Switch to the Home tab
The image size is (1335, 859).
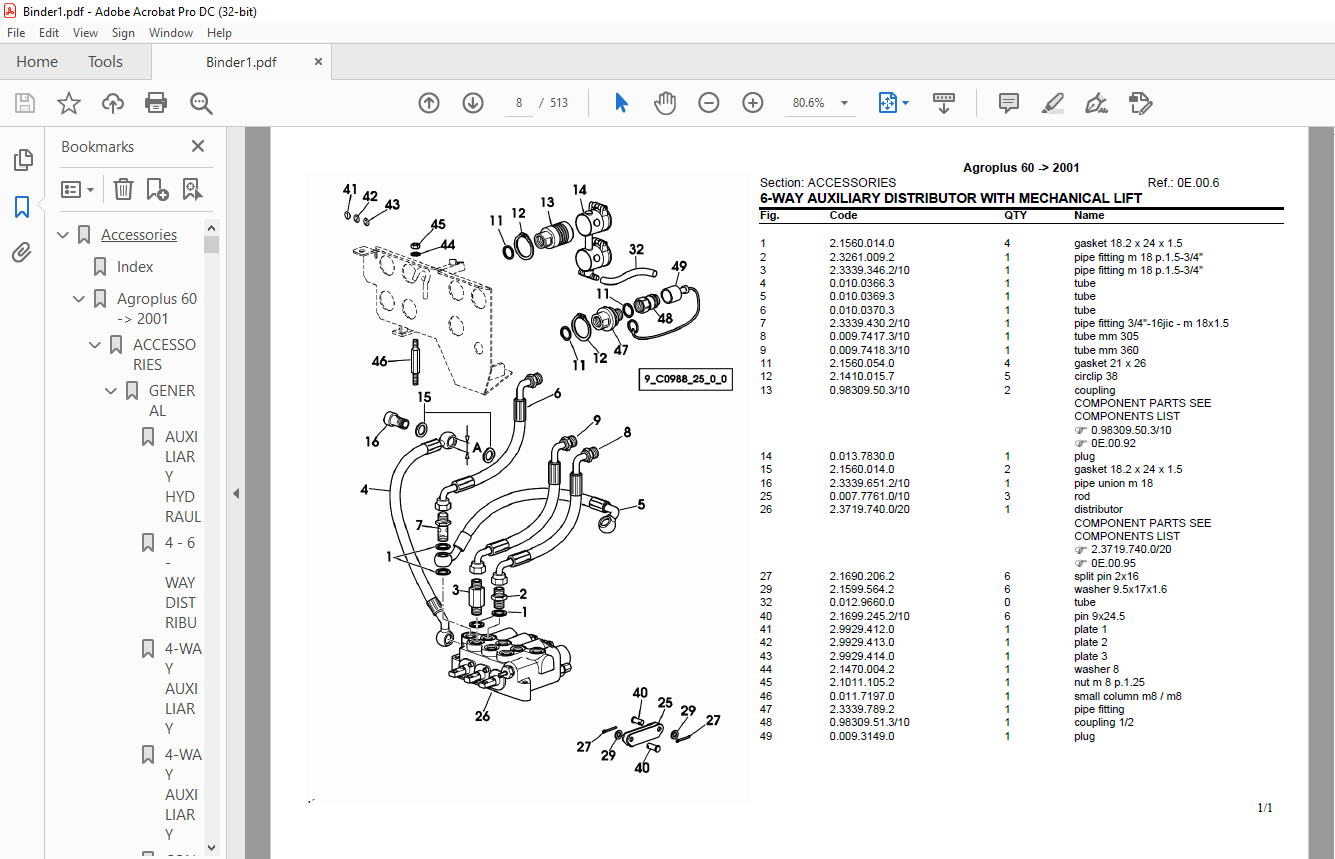tap(37, 62)
